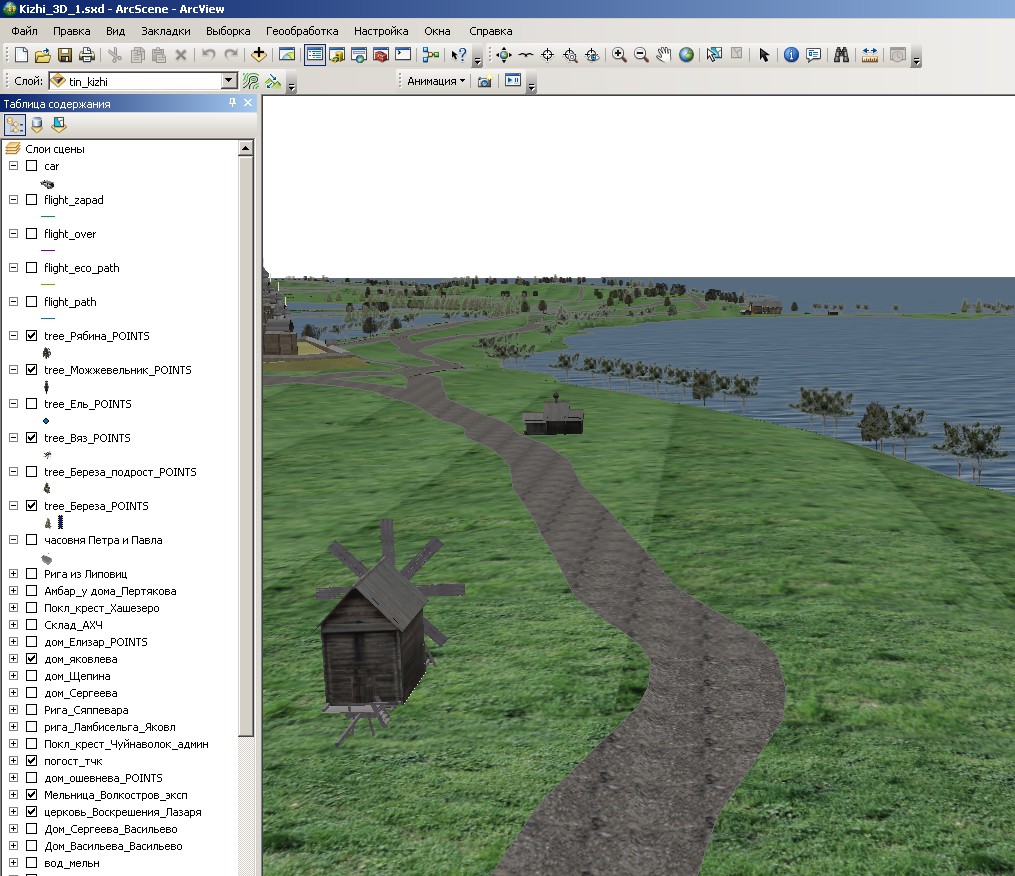Click the flight_path line color symbol

(x=48, y=318)
